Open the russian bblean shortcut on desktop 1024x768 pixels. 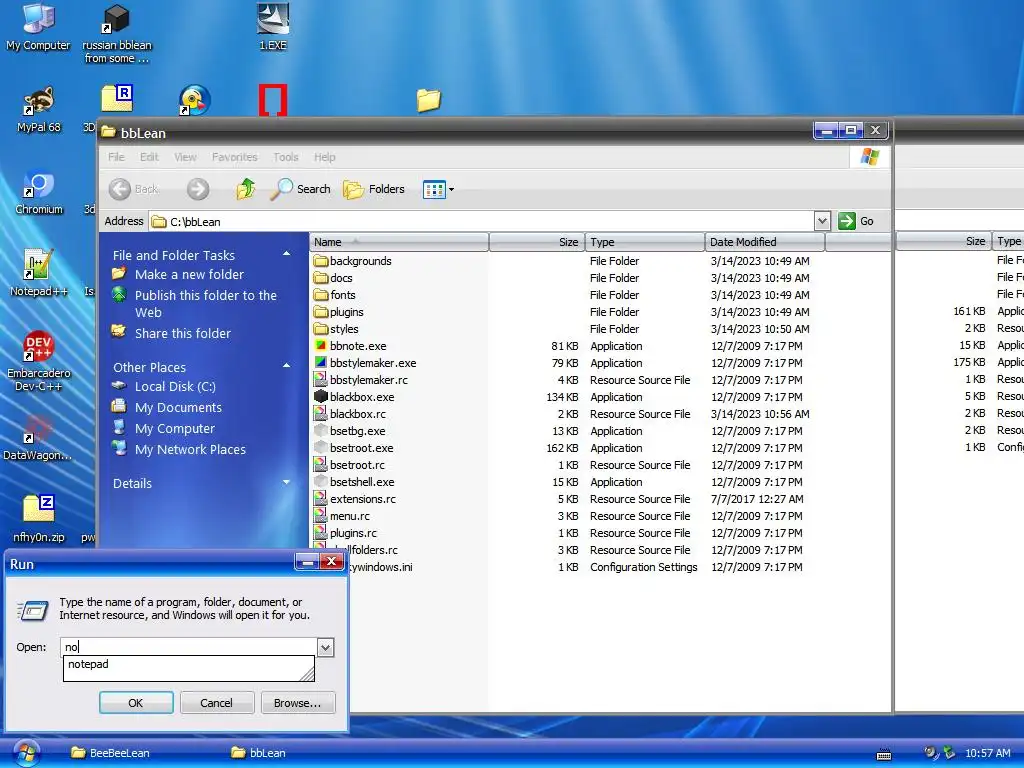(116, 33)
